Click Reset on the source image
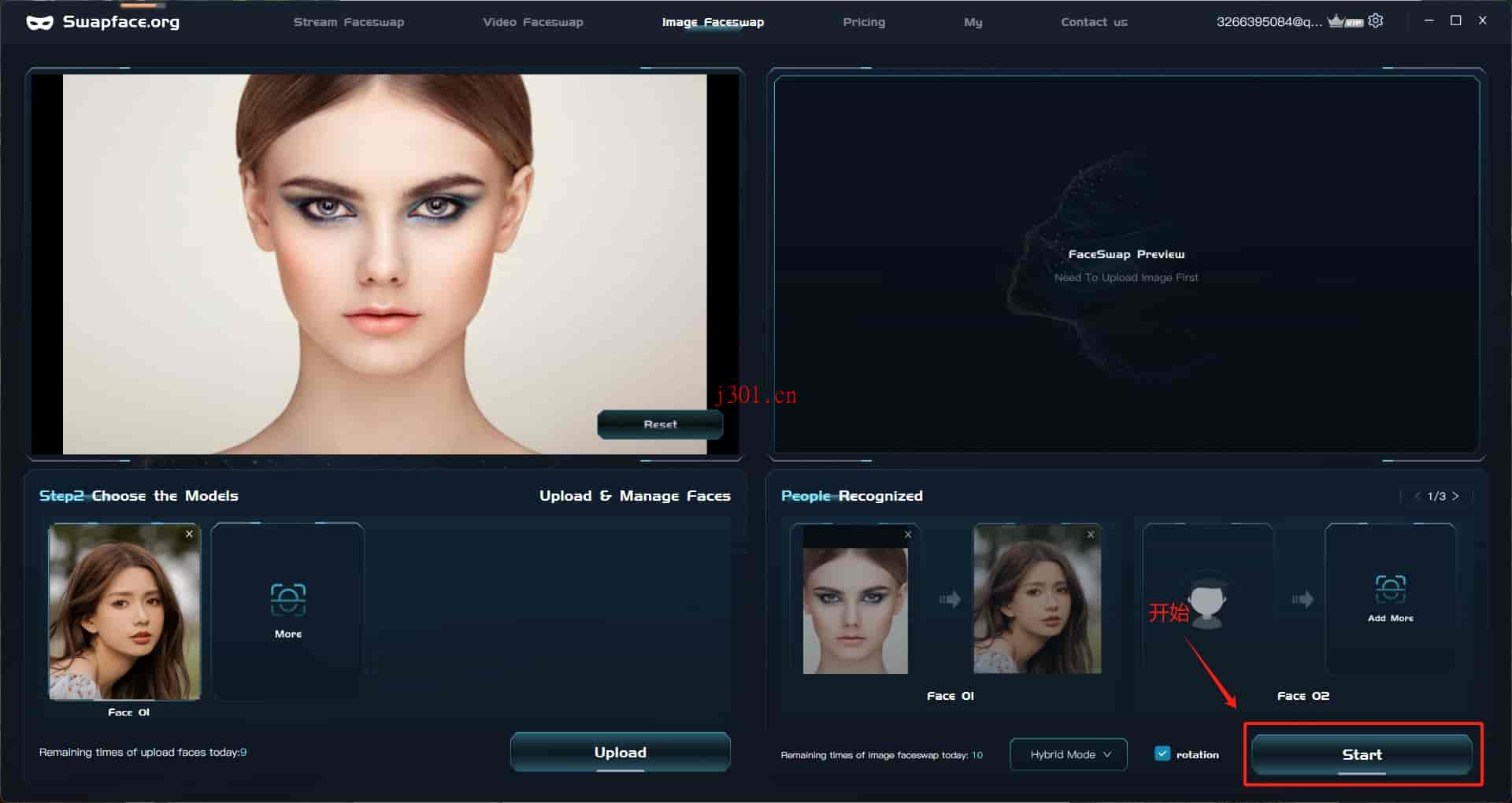The height and width of the screenshot is (803, 1512). pyautogui.click(x=660, y=424)
